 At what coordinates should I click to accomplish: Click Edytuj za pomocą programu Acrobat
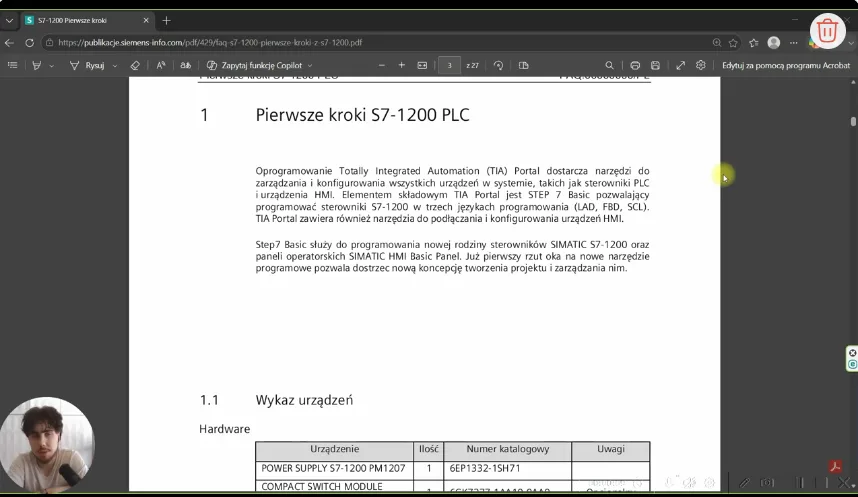[x=786, y=65]
